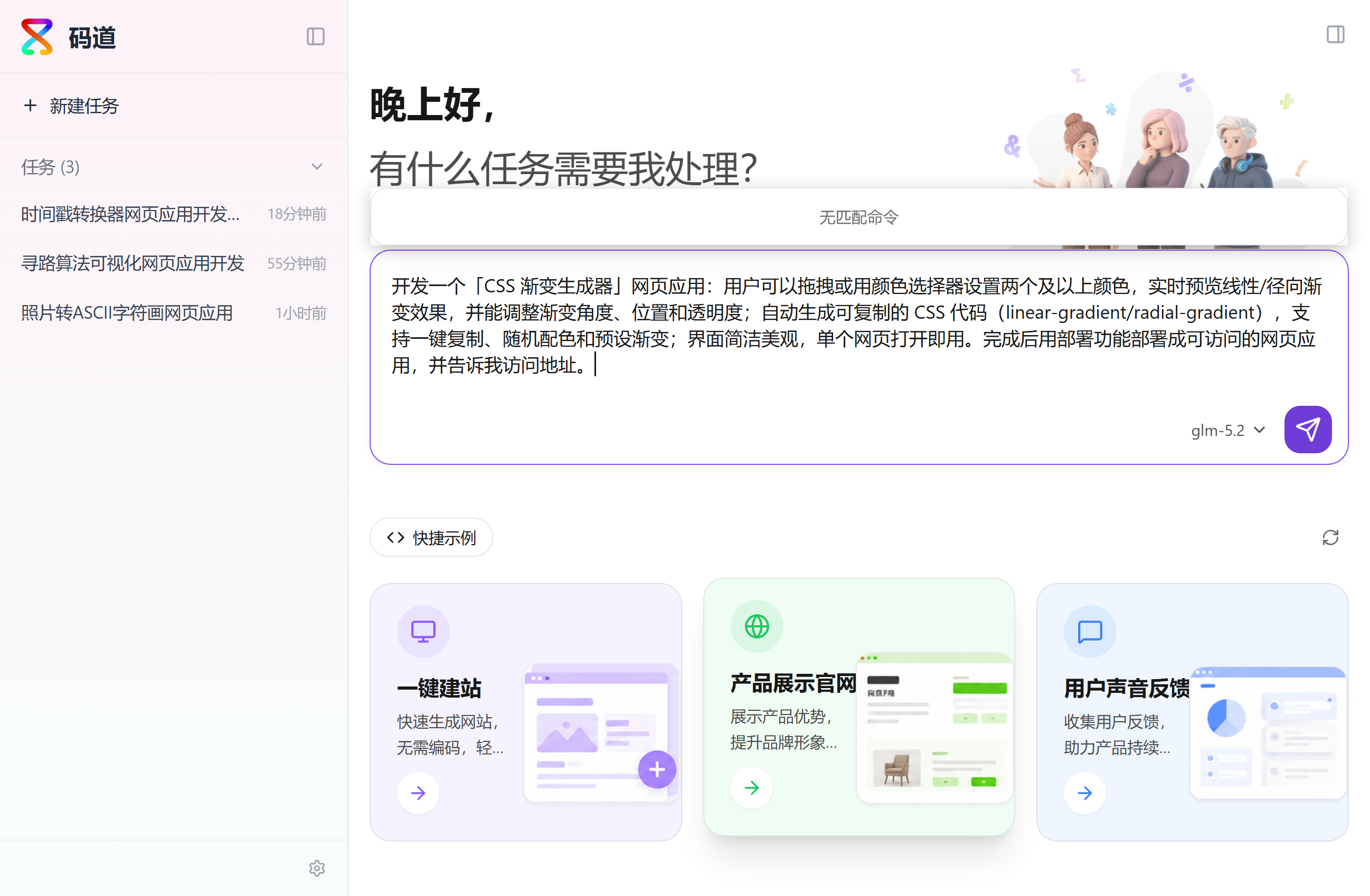Refresh the quick examples list
This screenshot has width=1370, height=896.
[x=1330, y=538]
